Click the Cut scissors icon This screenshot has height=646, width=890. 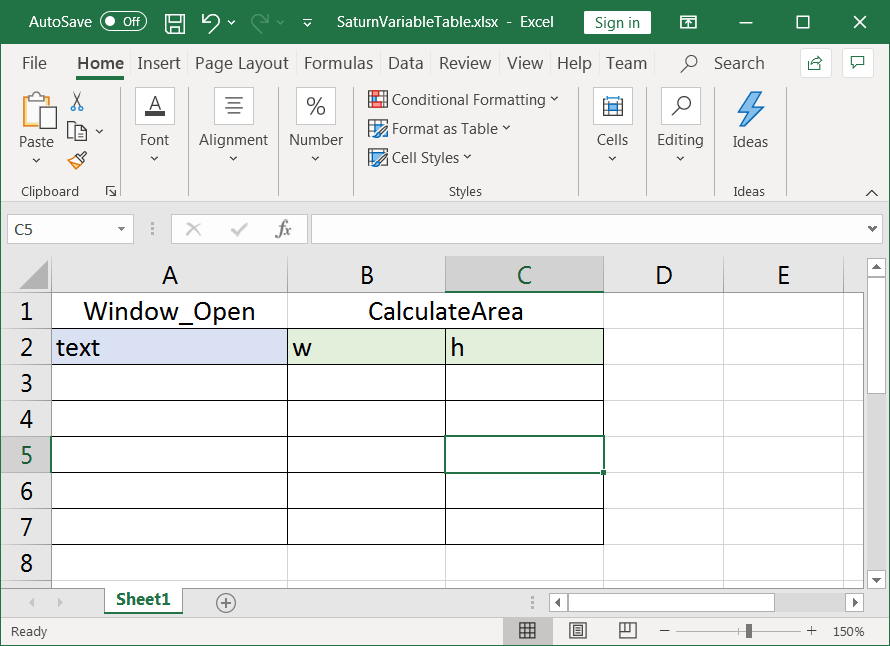click(77, 102)
